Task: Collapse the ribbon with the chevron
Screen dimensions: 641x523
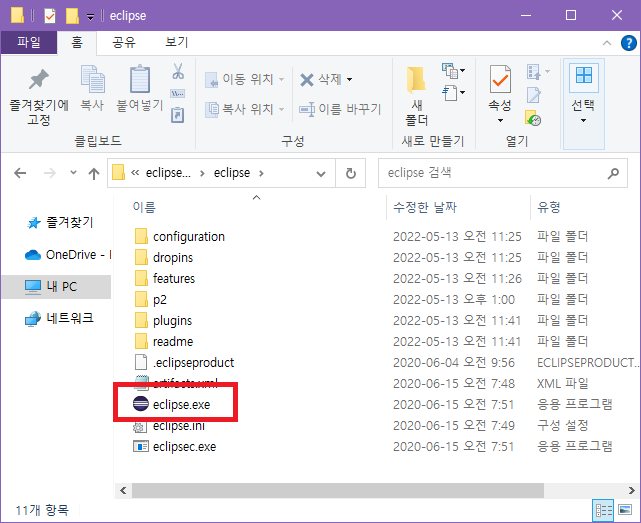Action: [607, 43]
